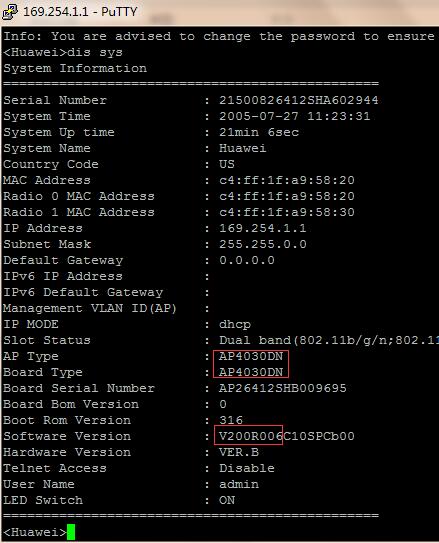Click the PuTTY icon in title bar
Viewport: 439px width, 543px height.
[x=10, y=11]
